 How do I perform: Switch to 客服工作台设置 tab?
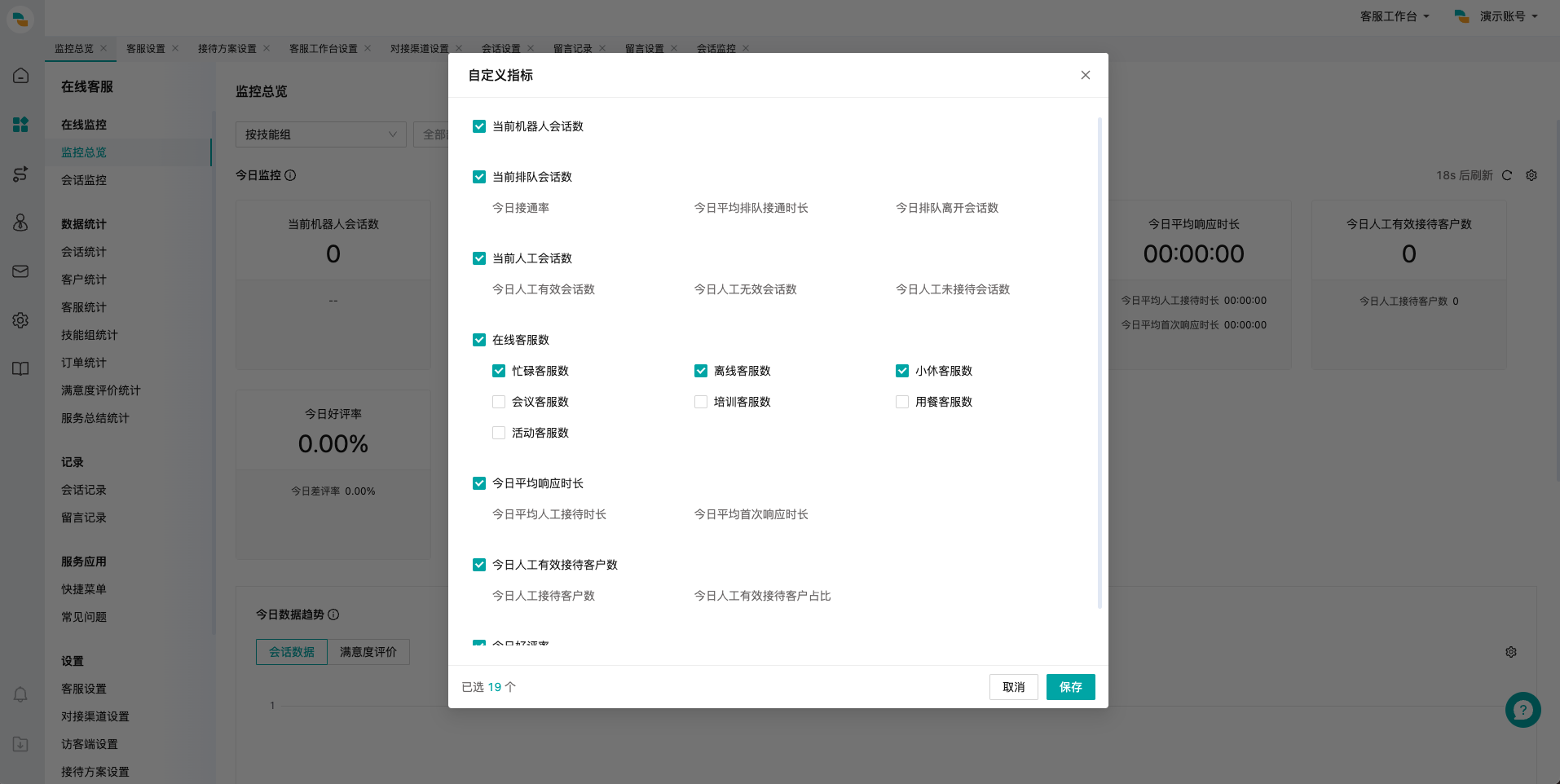tap(324, 49)
